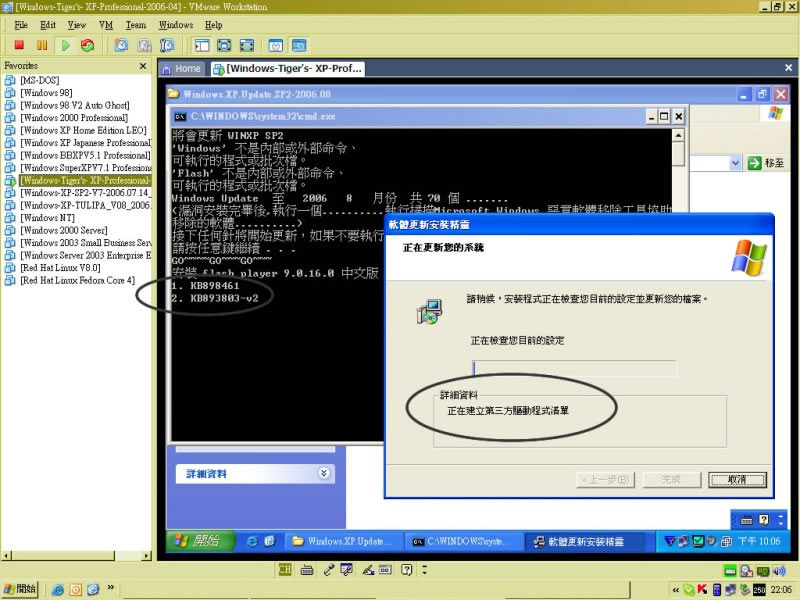Screen dimensions: 800x600
Task: Open the Snapshot Manager wrench-clock icon
Action: 167,45
